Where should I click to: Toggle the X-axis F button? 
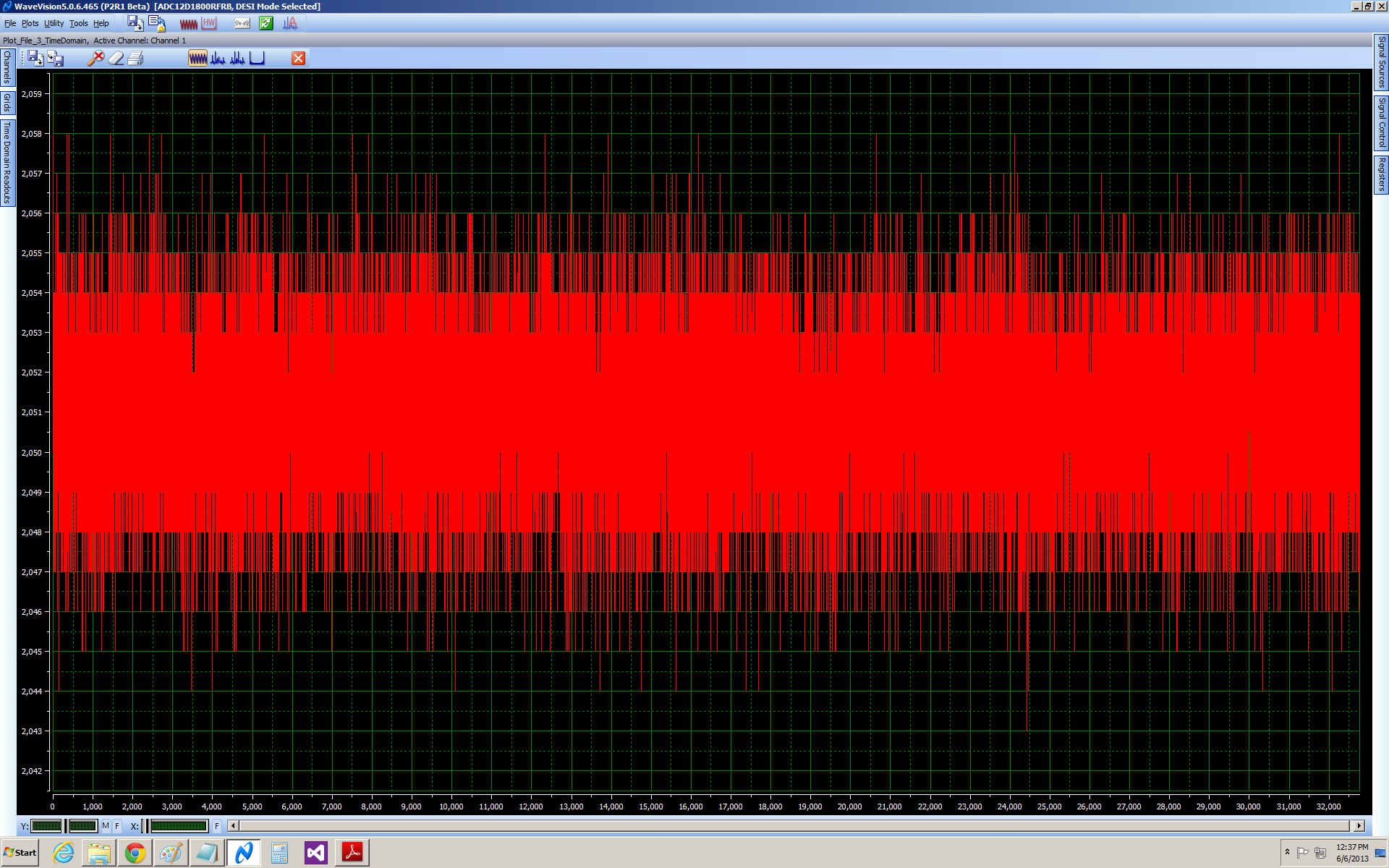(216, 826)
